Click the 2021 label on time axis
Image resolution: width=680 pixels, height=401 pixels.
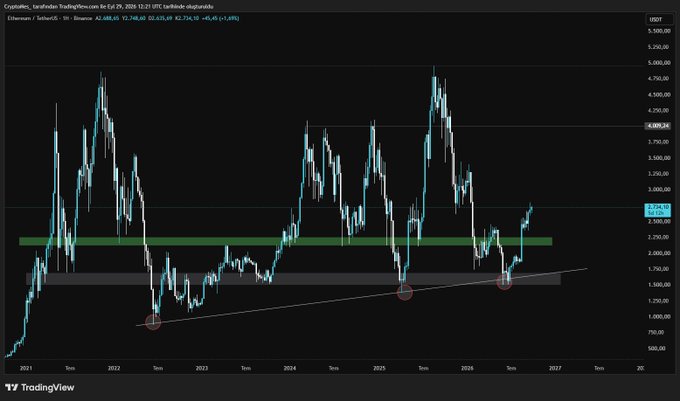26,368
